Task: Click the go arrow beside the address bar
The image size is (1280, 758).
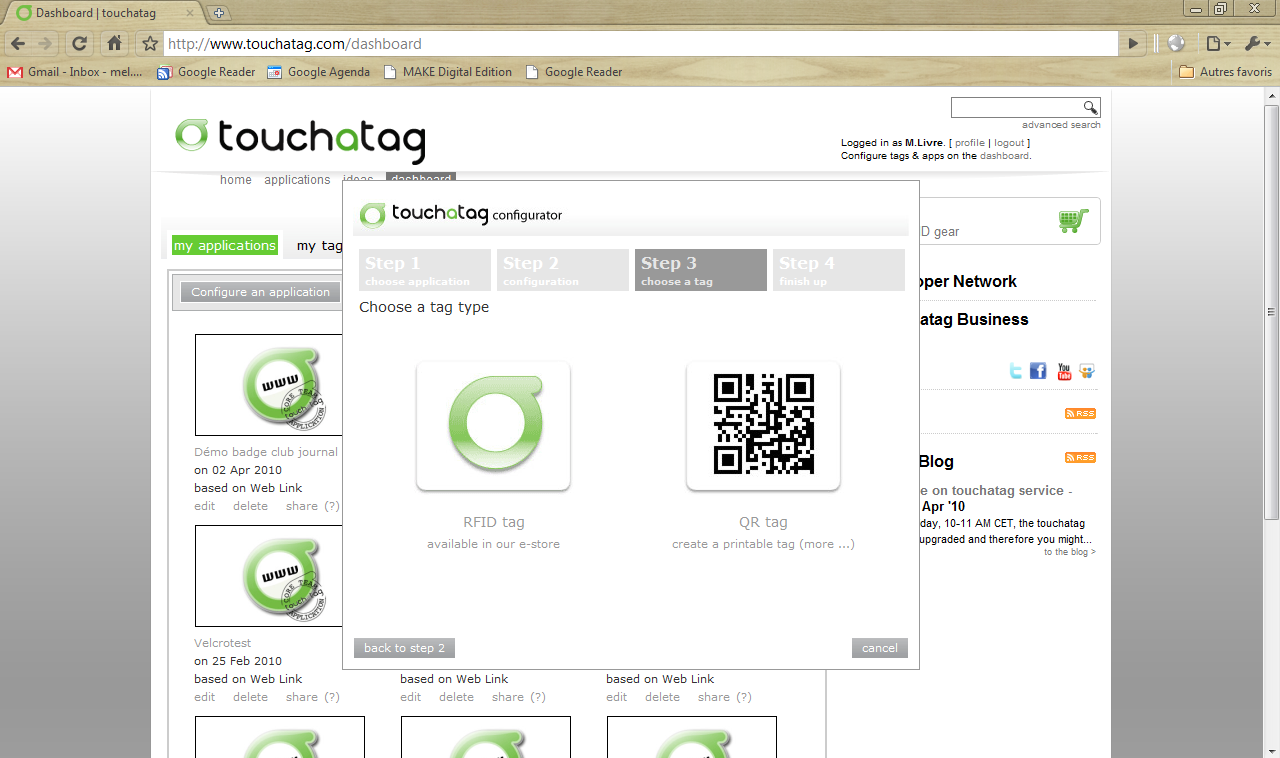Action: 1133,43
